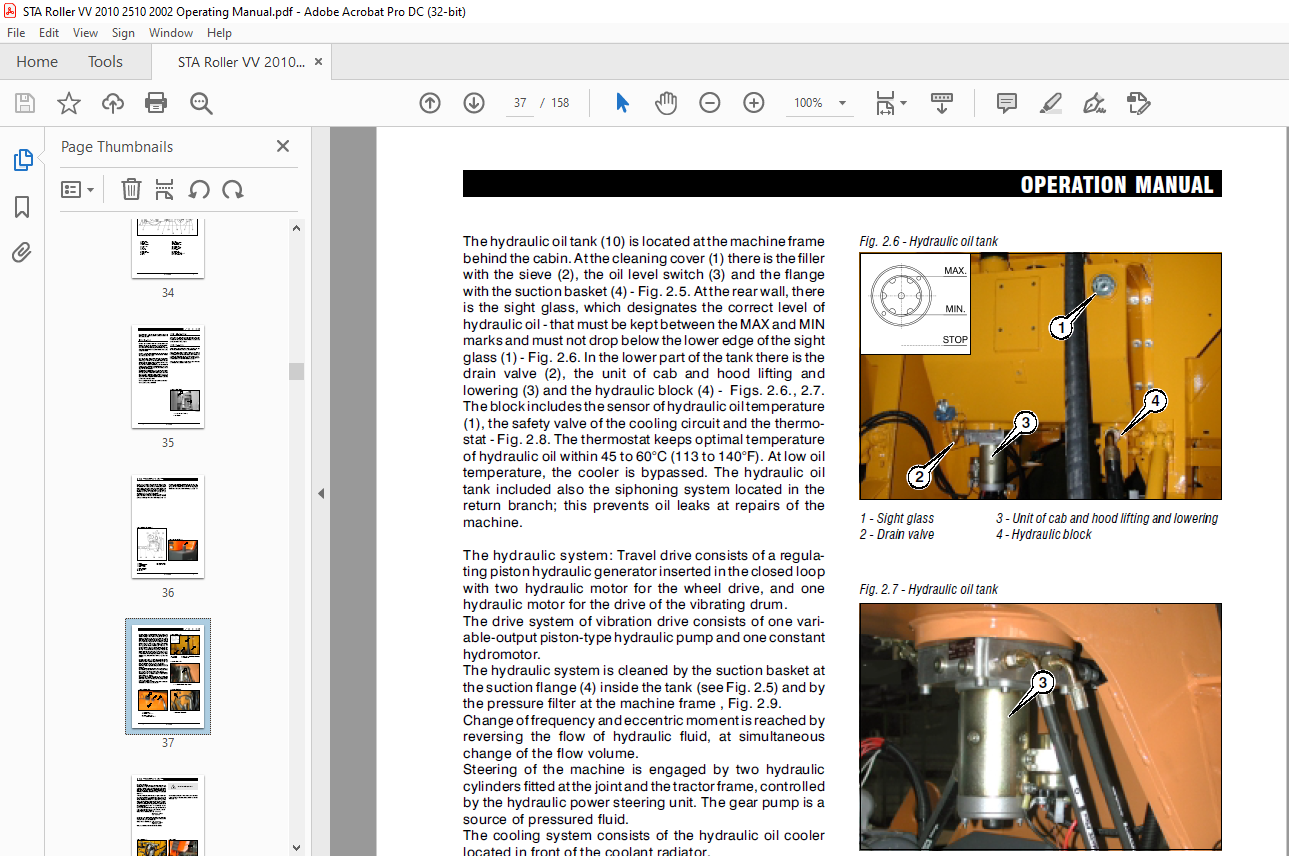Click the thumbnails panel scrollbar handle
This screenshot has height=856, width=1289.
click(x=296, y=372)
